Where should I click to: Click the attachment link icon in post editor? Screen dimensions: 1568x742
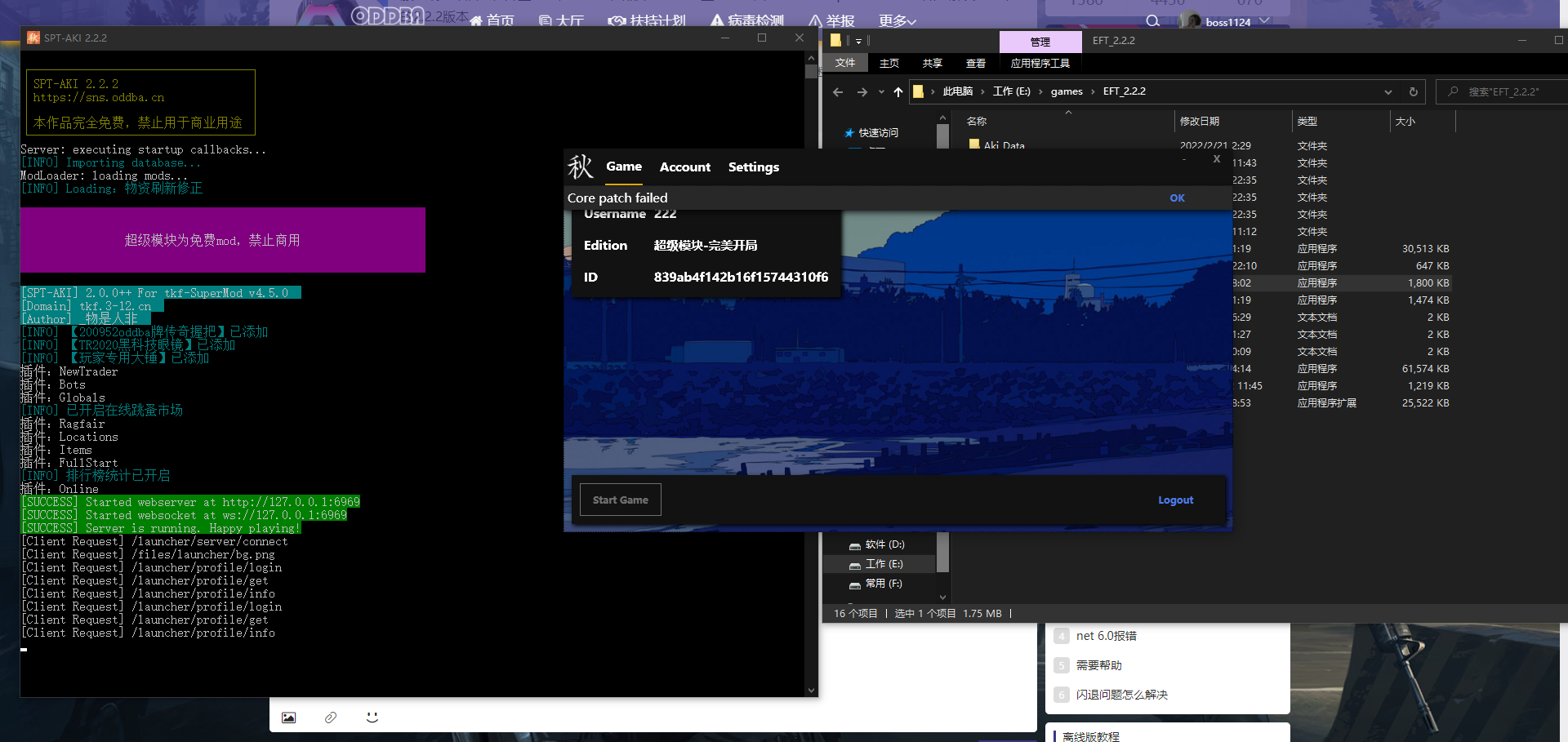330,718
